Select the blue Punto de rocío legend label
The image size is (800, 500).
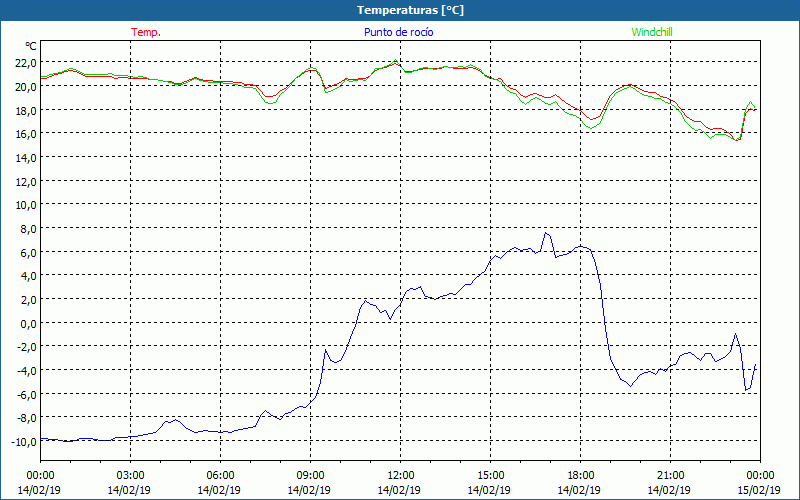coord(398,32)
